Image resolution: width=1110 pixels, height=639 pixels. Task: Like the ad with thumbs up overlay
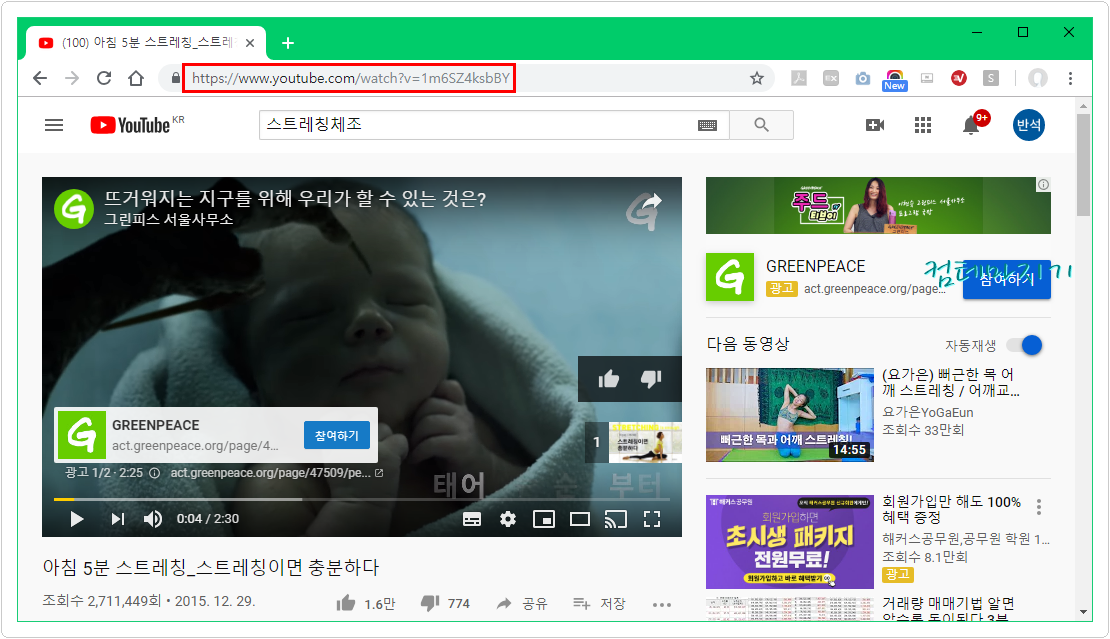609,379
